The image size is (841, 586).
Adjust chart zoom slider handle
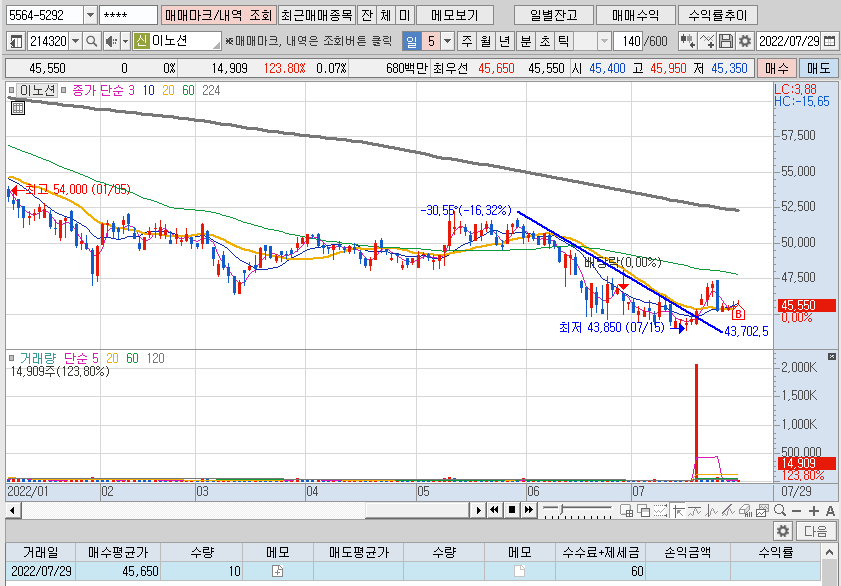[562, 509]
